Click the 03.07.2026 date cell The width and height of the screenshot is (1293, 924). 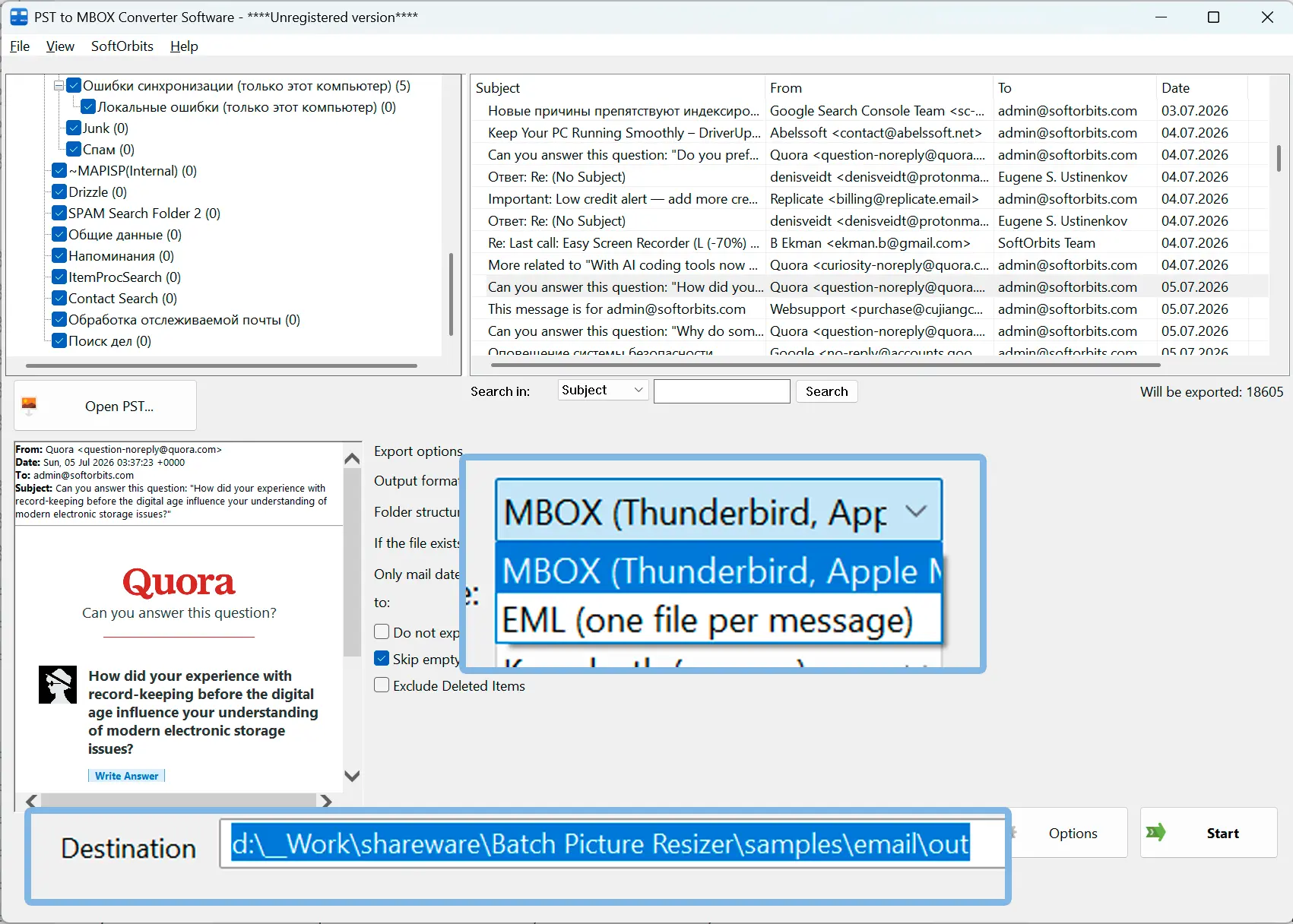[1194, 111]
